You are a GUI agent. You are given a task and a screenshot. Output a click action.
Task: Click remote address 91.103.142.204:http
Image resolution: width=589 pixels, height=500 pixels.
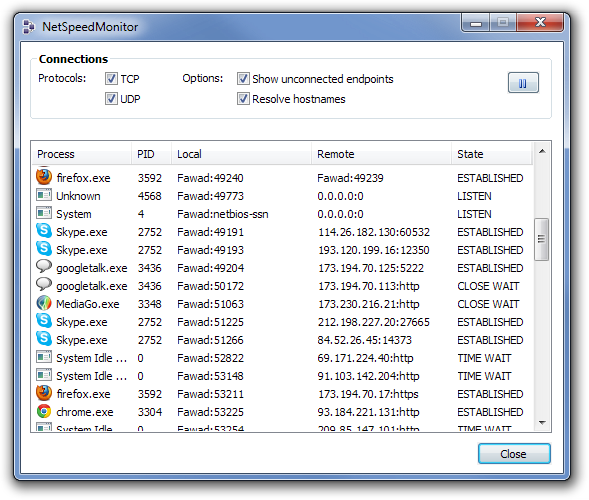(x=368, y=376)
